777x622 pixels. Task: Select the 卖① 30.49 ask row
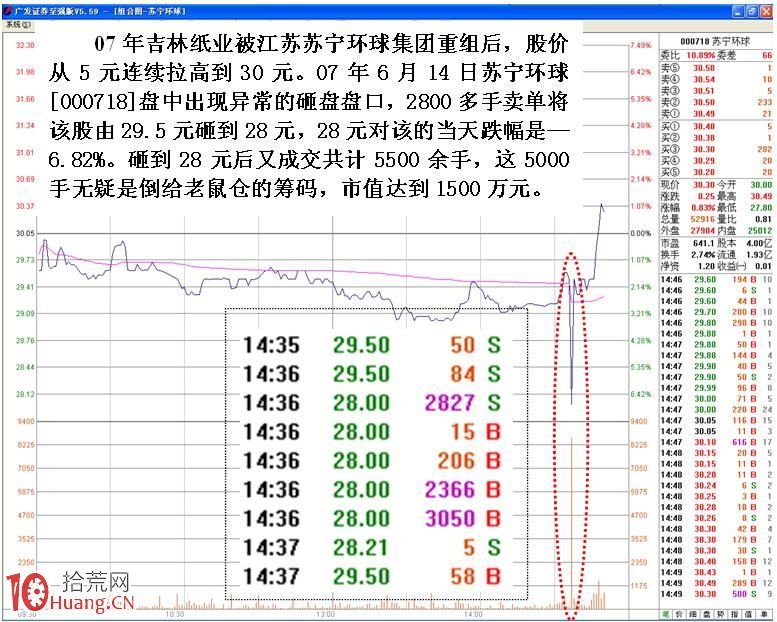click(x=717, y=113)
